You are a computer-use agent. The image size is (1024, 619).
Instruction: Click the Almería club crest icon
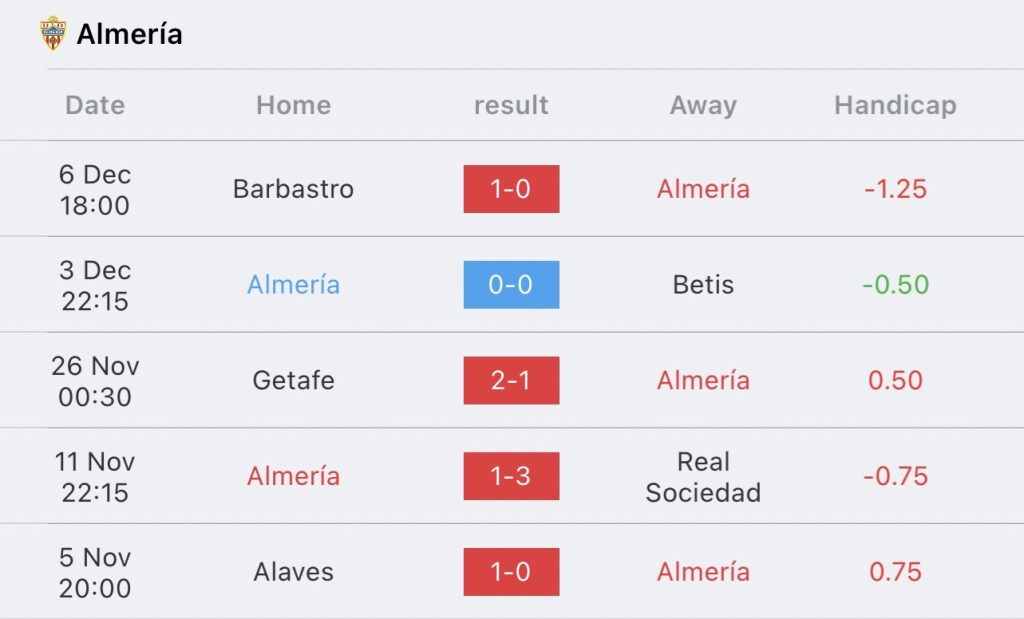(53, 33)
